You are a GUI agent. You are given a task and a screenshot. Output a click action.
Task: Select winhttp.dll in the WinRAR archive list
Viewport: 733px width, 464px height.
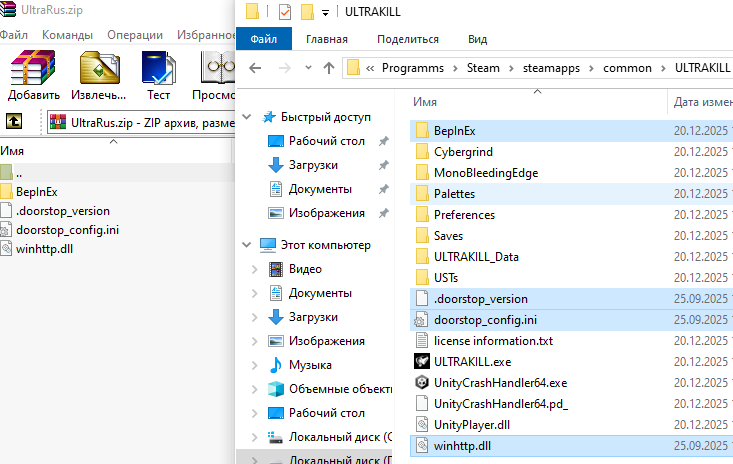[44, 249]
